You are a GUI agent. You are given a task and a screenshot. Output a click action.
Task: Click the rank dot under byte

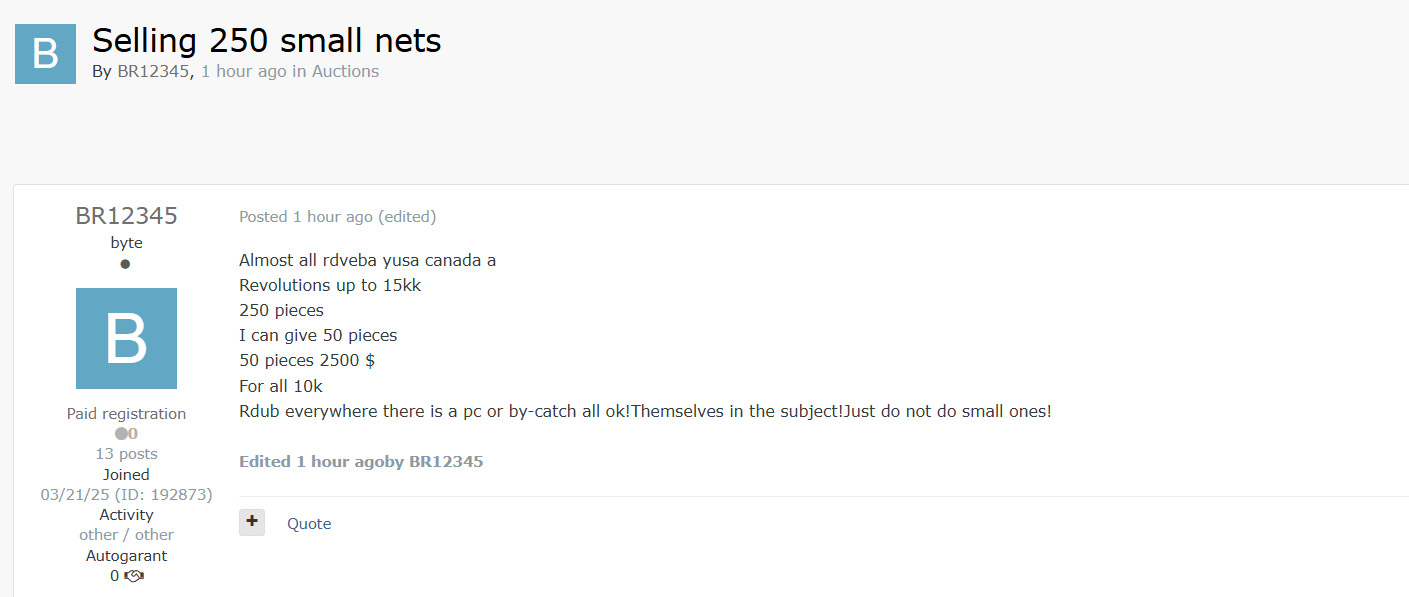(x=125, y=264)
